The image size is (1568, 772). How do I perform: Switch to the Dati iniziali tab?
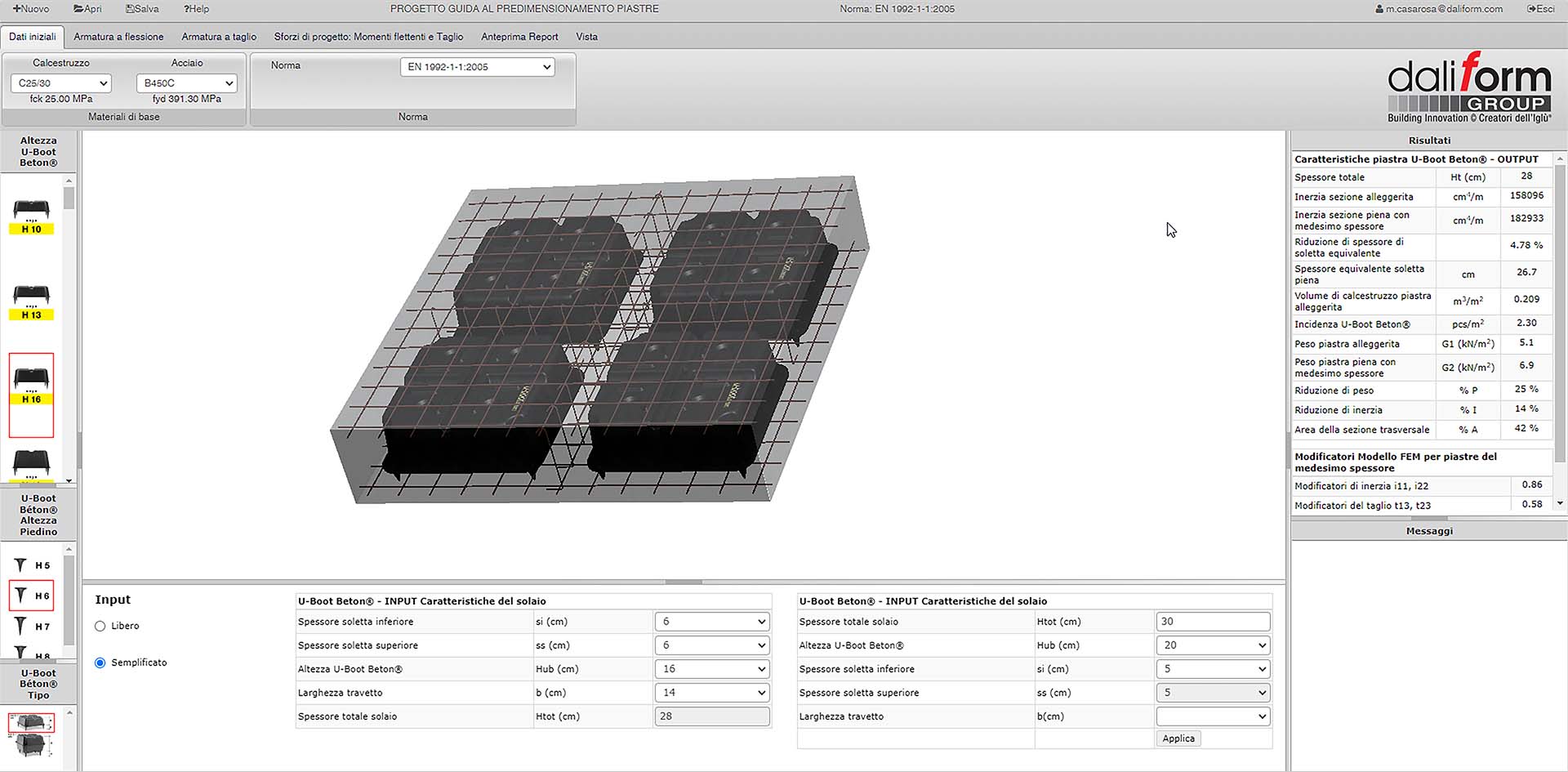tap(33, 37)
